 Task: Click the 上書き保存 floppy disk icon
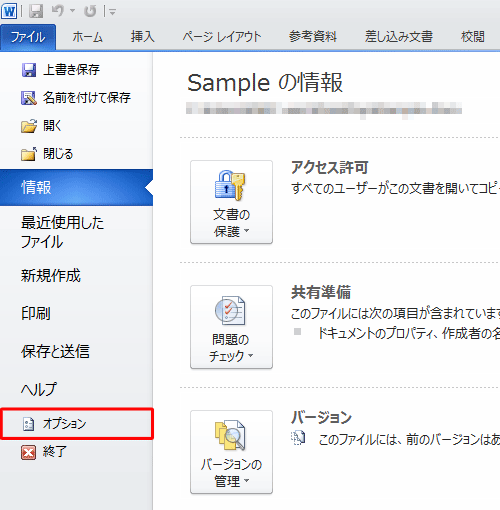pyautogui.click(x=29, y=70)
